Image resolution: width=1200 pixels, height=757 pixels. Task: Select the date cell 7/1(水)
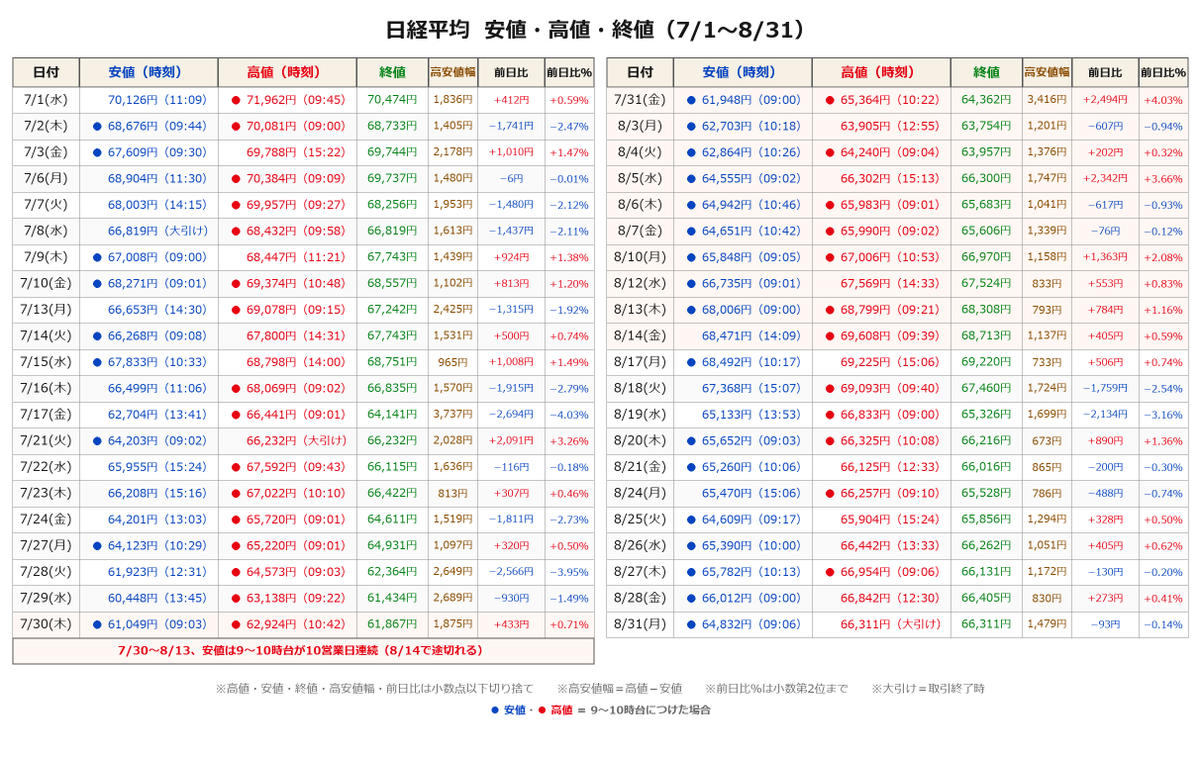point(45,100)
